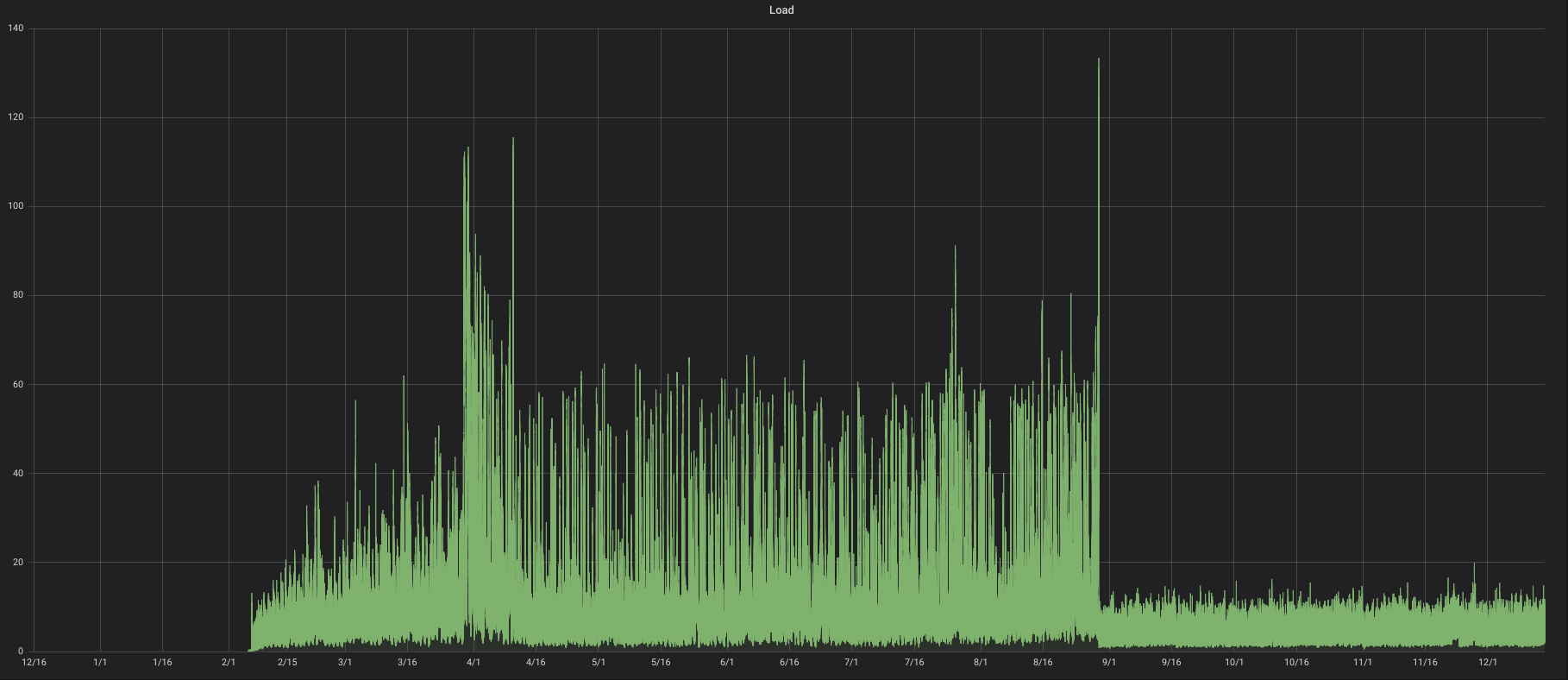Select the 80 value on y-axis

pyautogui.click(x=18, y=295)
